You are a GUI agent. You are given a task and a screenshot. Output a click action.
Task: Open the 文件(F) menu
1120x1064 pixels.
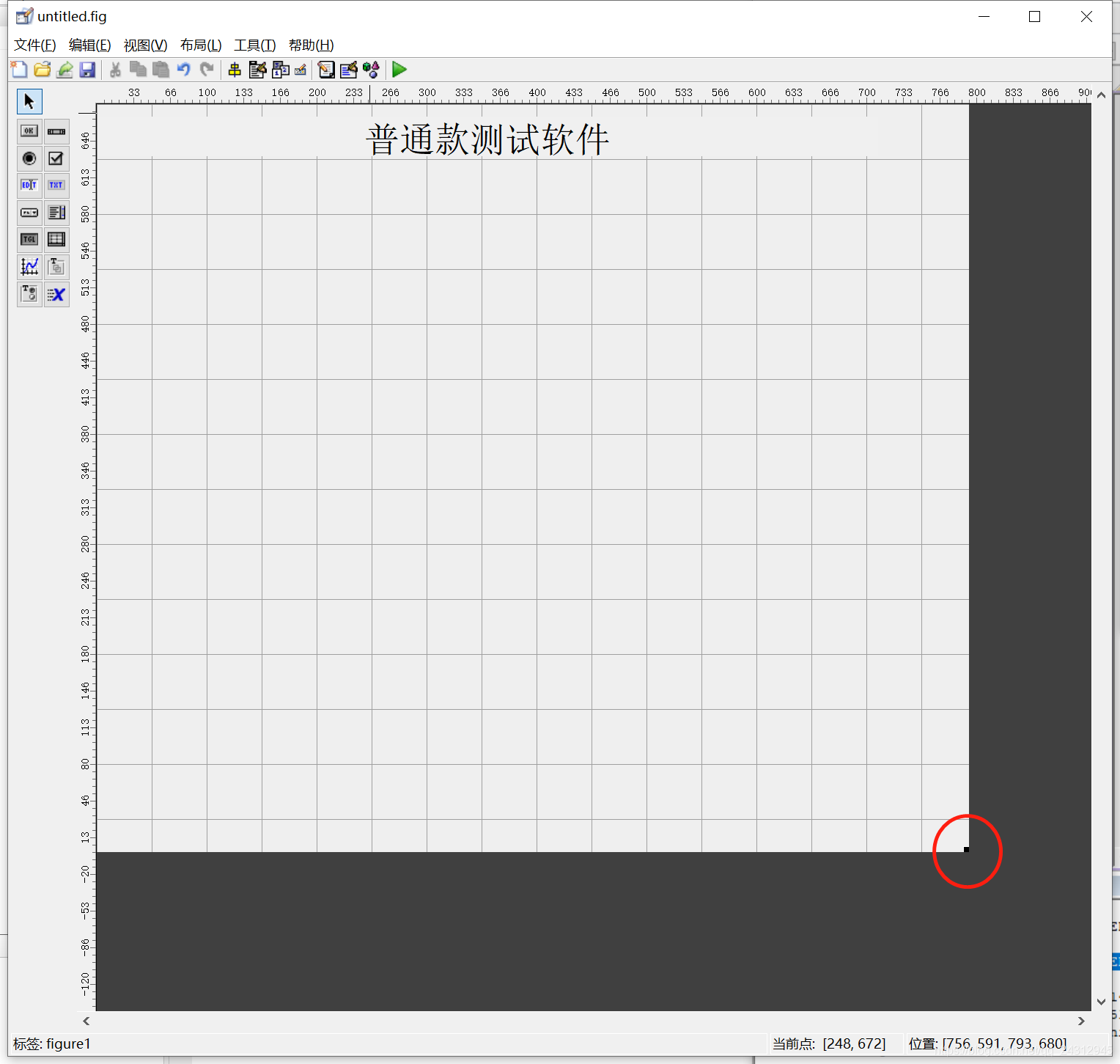point(35,45)
